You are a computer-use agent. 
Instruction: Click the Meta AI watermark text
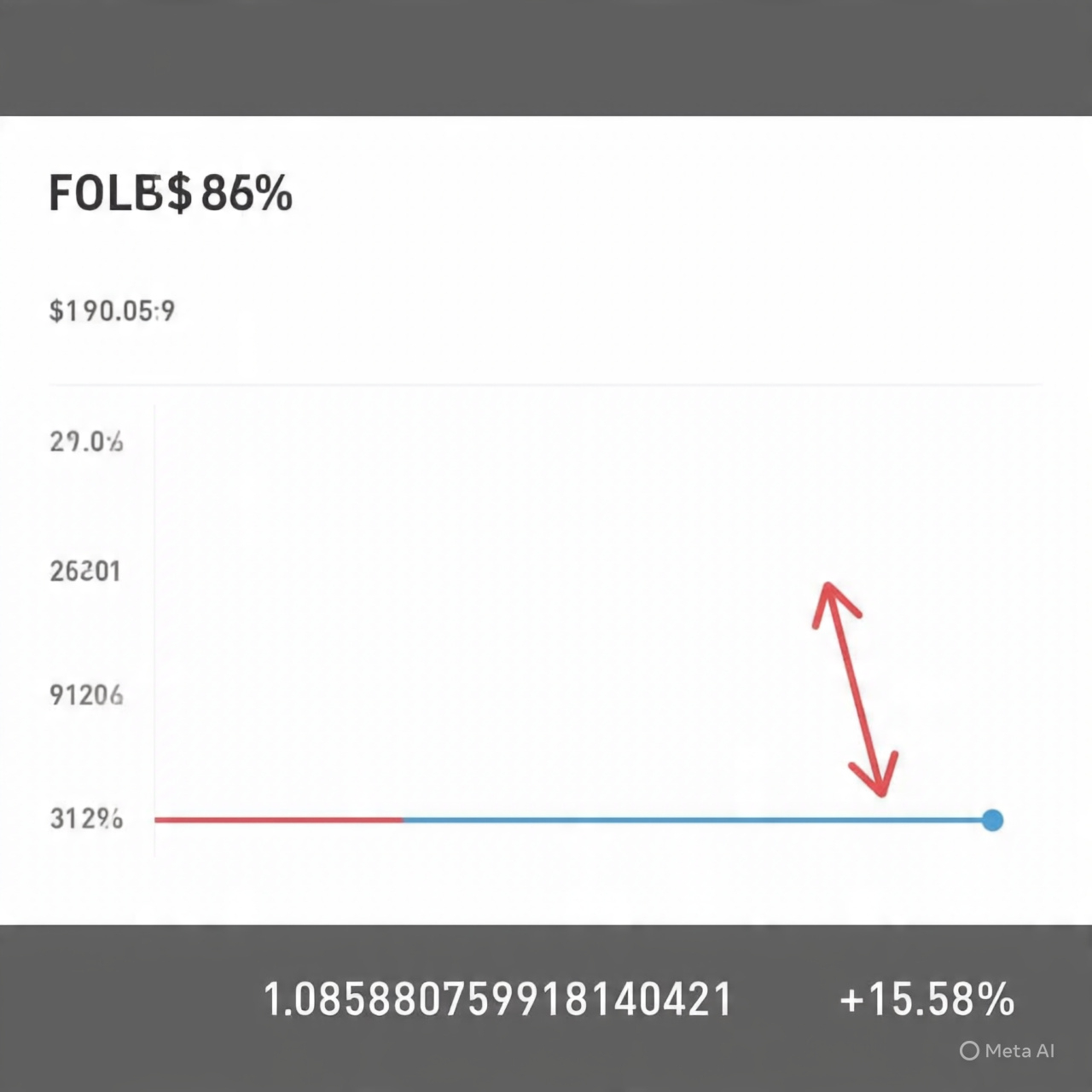click(x=1019, y=1051)
